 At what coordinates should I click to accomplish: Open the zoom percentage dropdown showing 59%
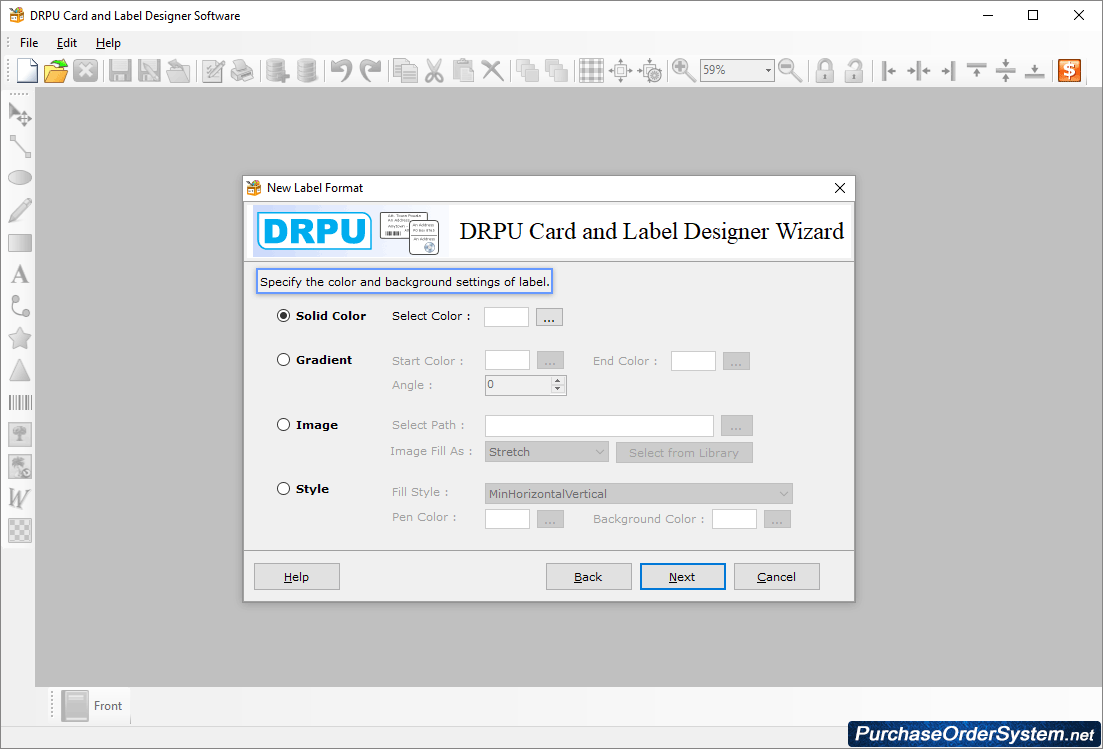click(x=767, y=70)
